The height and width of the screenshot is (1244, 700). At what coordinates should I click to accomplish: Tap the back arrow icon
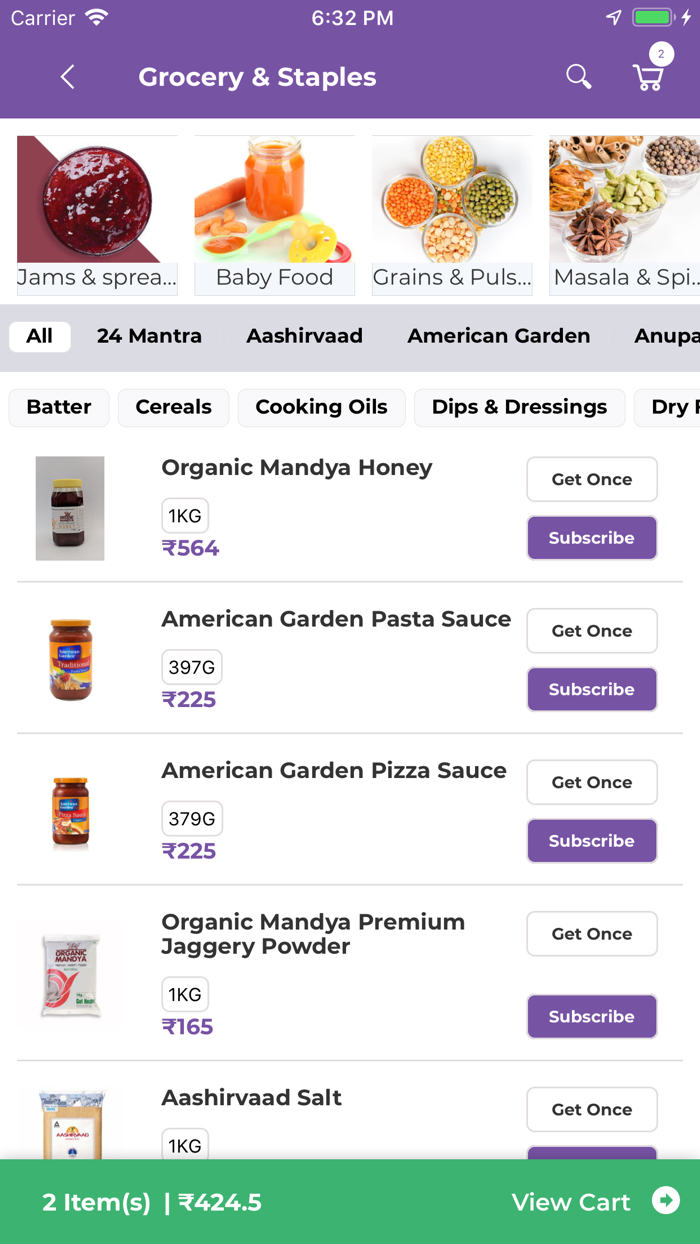(x=67, y=77)
